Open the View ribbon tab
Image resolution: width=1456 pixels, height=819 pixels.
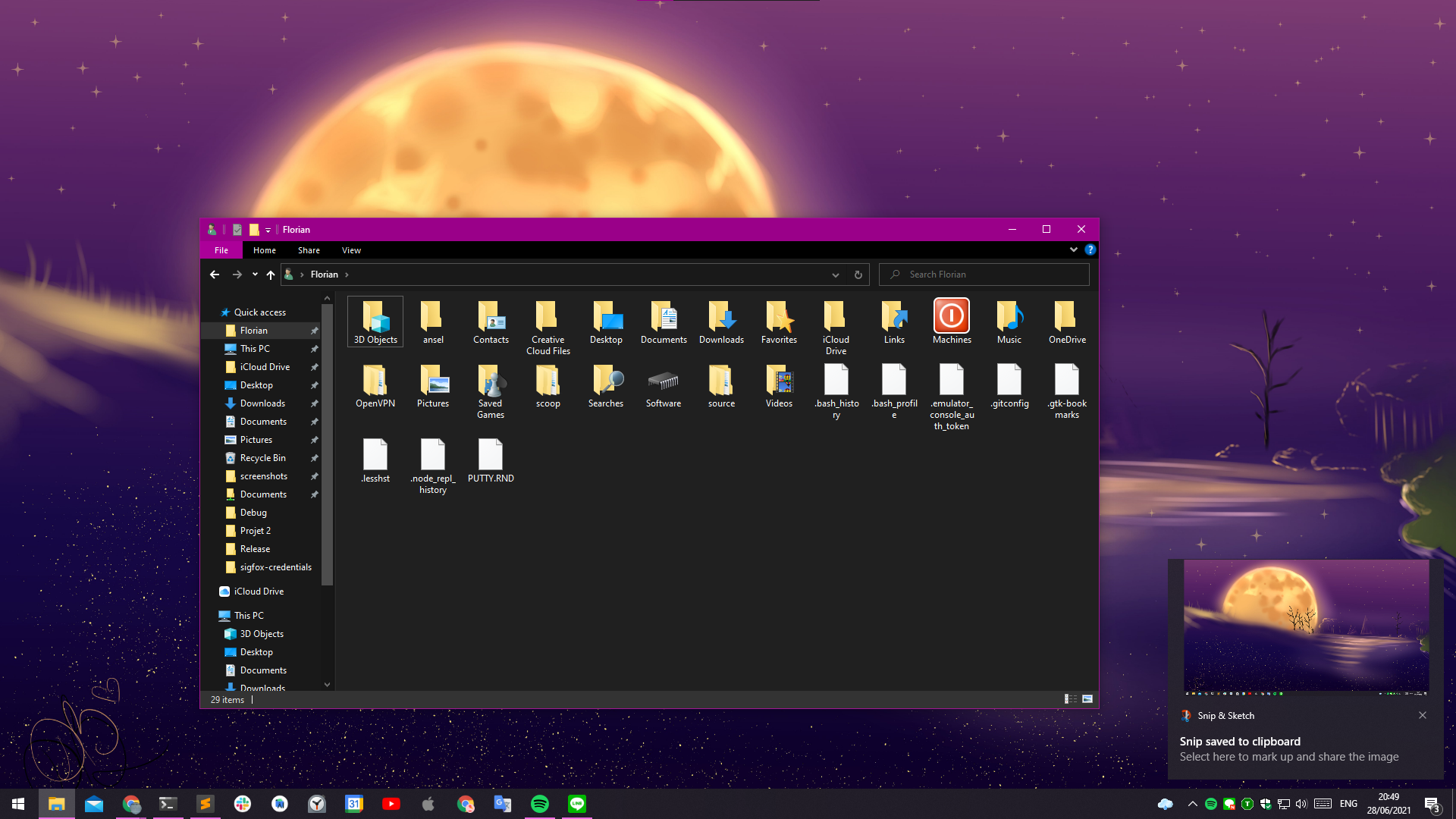350,250
